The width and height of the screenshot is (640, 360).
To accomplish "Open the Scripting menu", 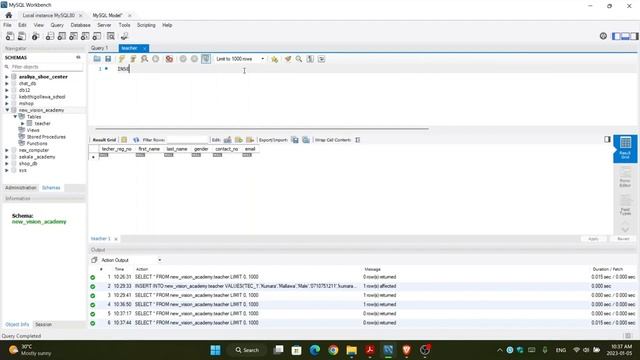I will [x=146, y=25].
